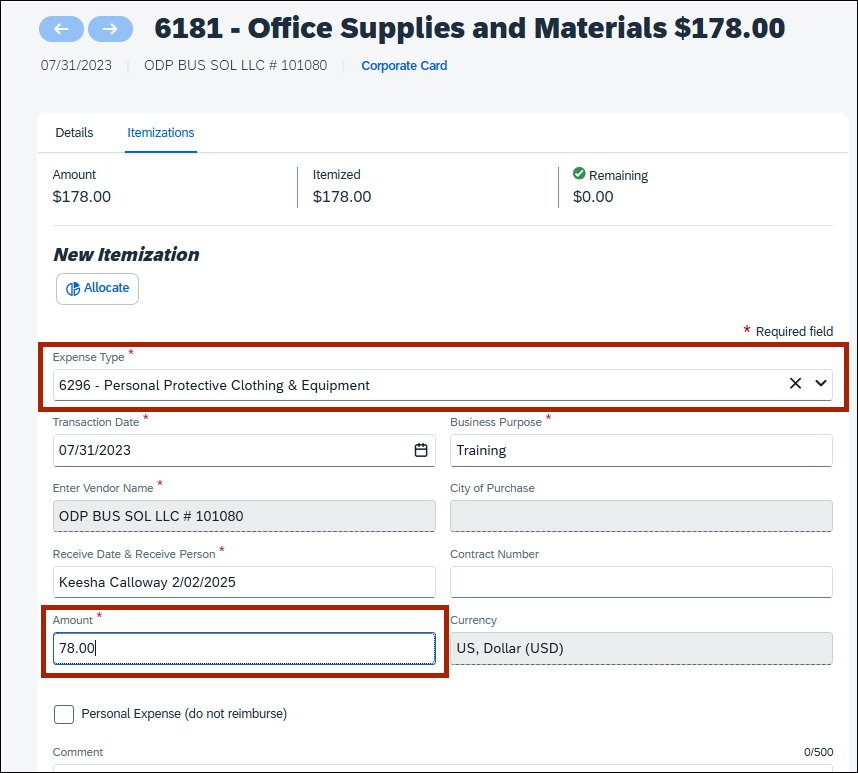This screenshot has height=773, width=858.
Task: Click the Comment label
Action: 78,752
